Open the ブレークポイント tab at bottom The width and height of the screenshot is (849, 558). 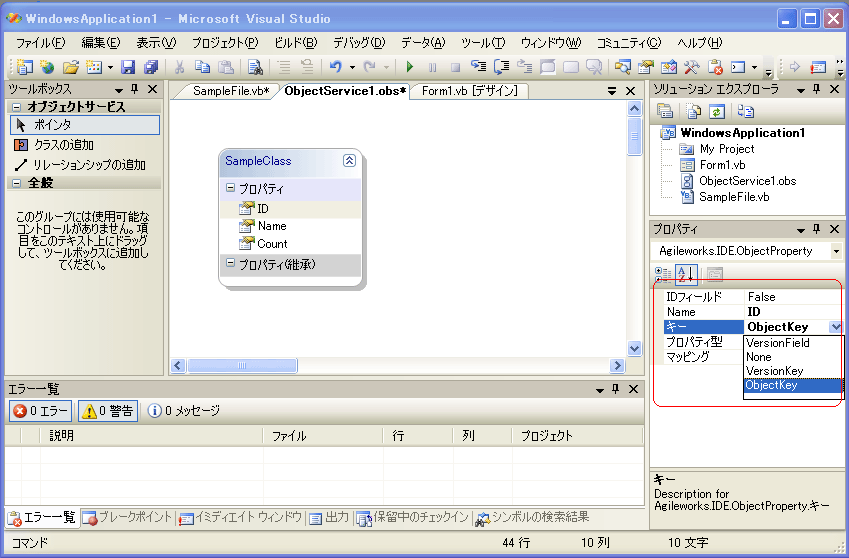coord(127,517)
